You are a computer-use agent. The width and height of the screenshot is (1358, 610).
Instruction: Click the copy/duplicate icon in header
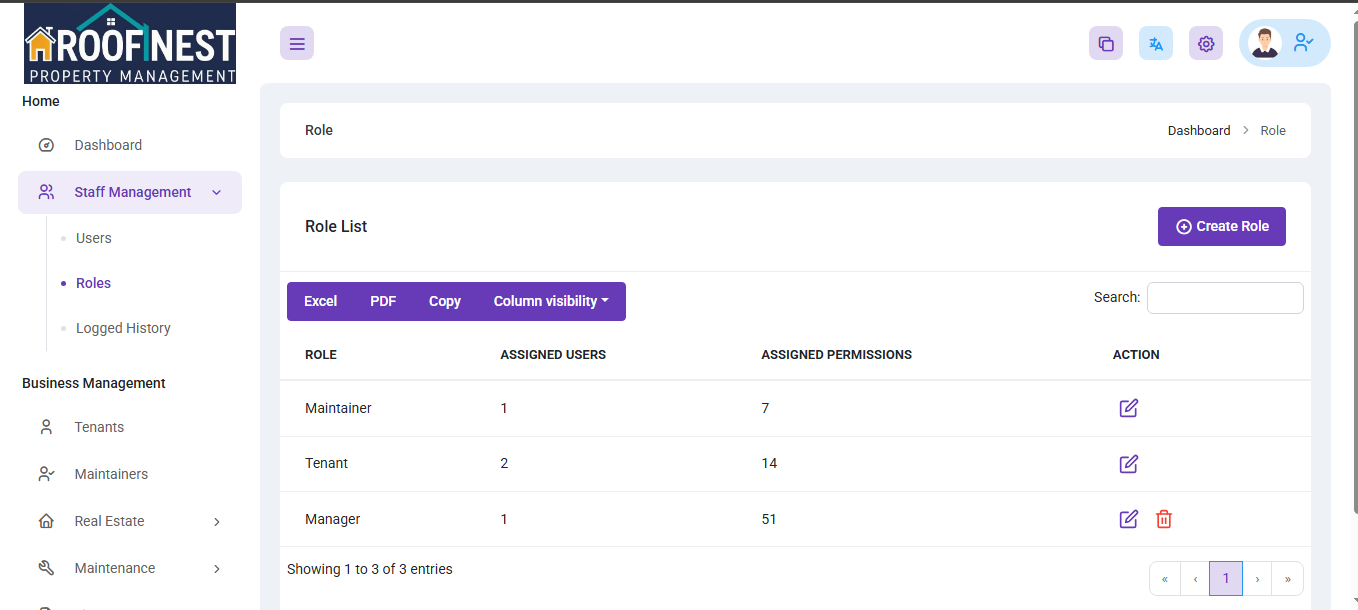pyautogui.click(x=1106, y=43)
